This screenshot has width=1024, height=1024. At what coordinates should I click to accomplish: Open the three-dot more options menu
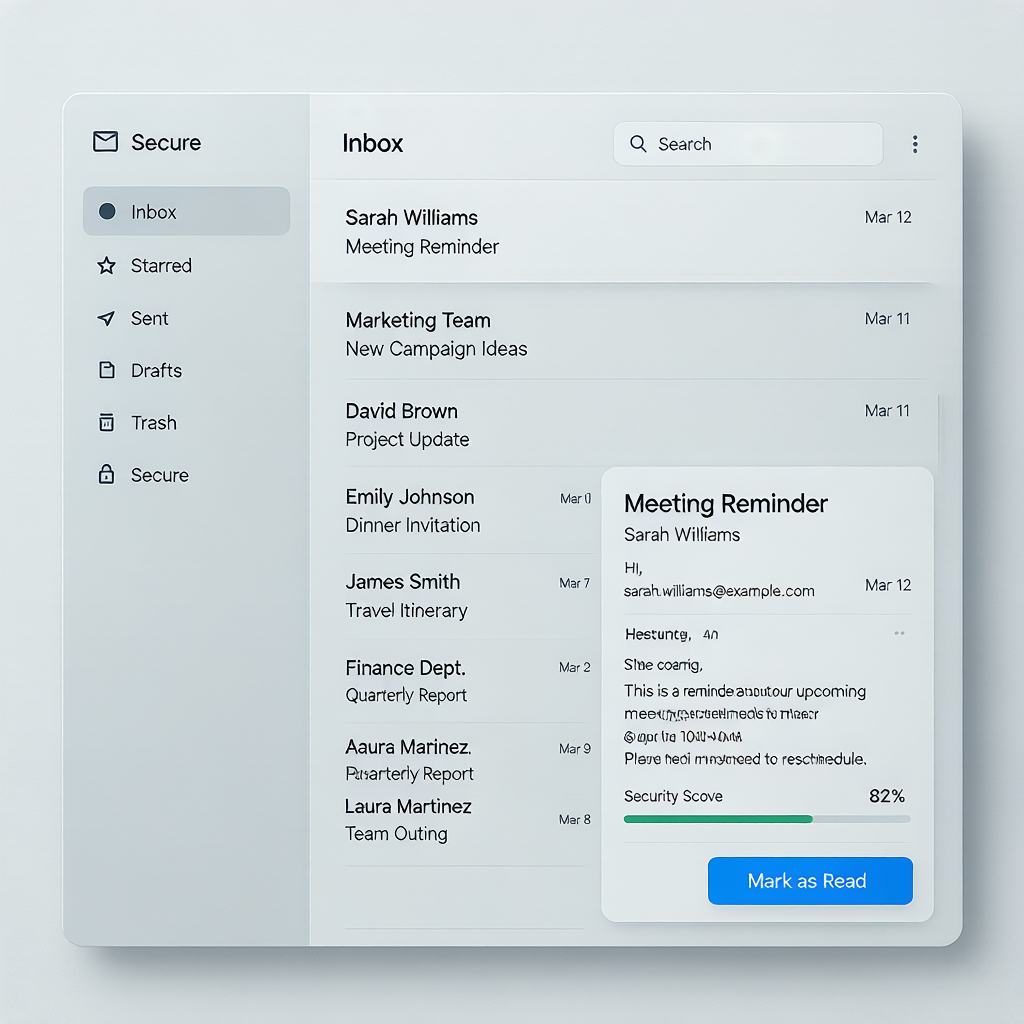coord(915,144)
